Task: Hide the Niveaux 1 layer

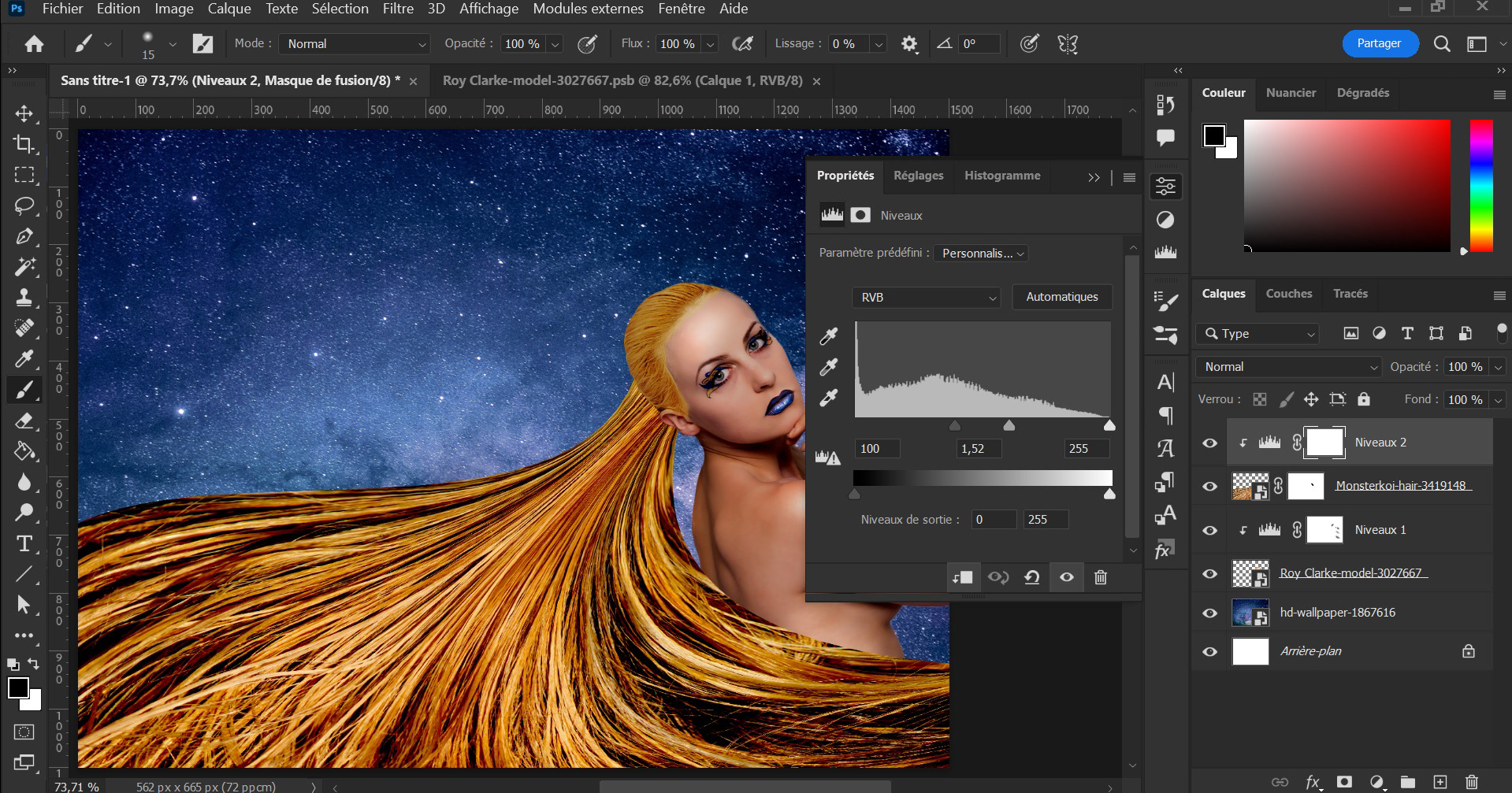Action: (1209, 530)
